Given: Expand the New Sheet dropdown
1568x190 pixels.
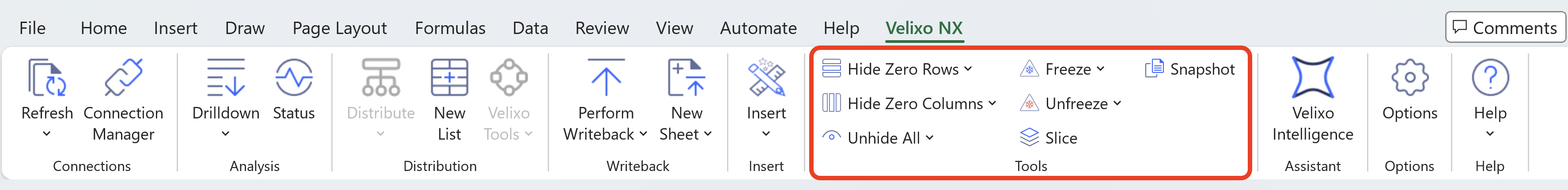Looking at the screenshot, I should coord(707,134).
